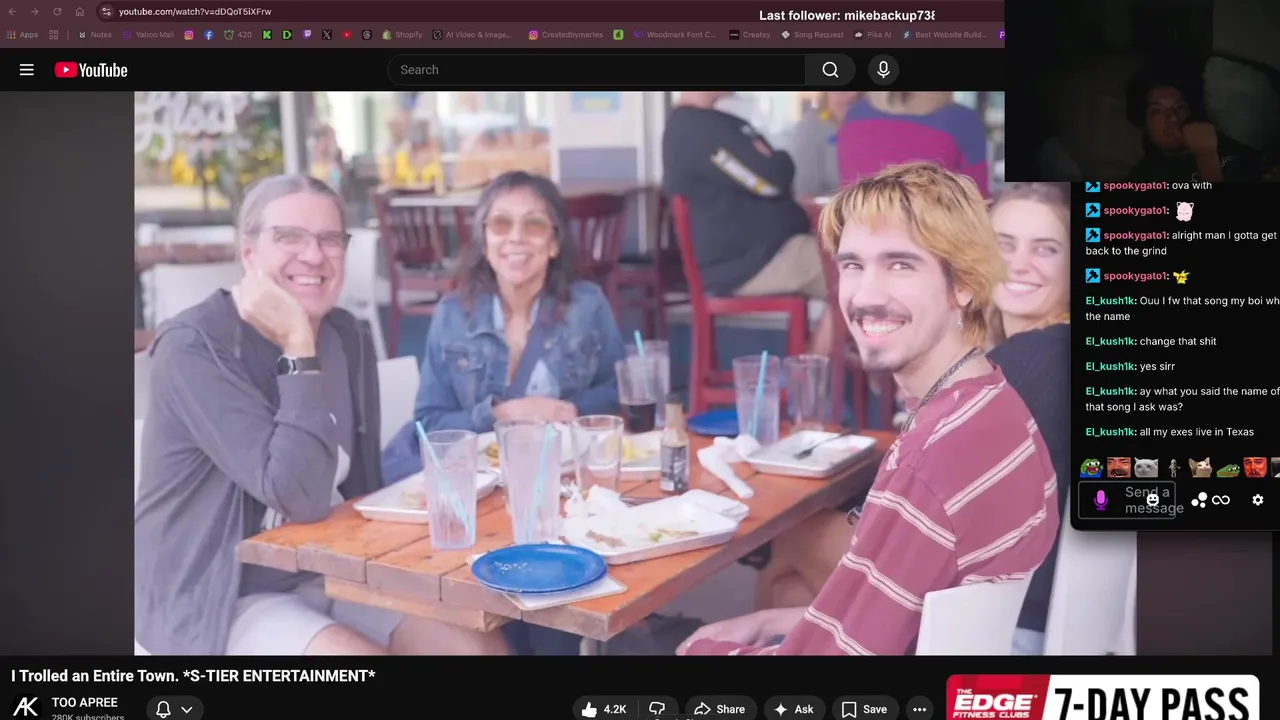Image resolution: width=1280 pixels, height=720 pixels.
Task: Select the Pepe frog in blue shirt emote
Action: click(x=1091, y=468)
